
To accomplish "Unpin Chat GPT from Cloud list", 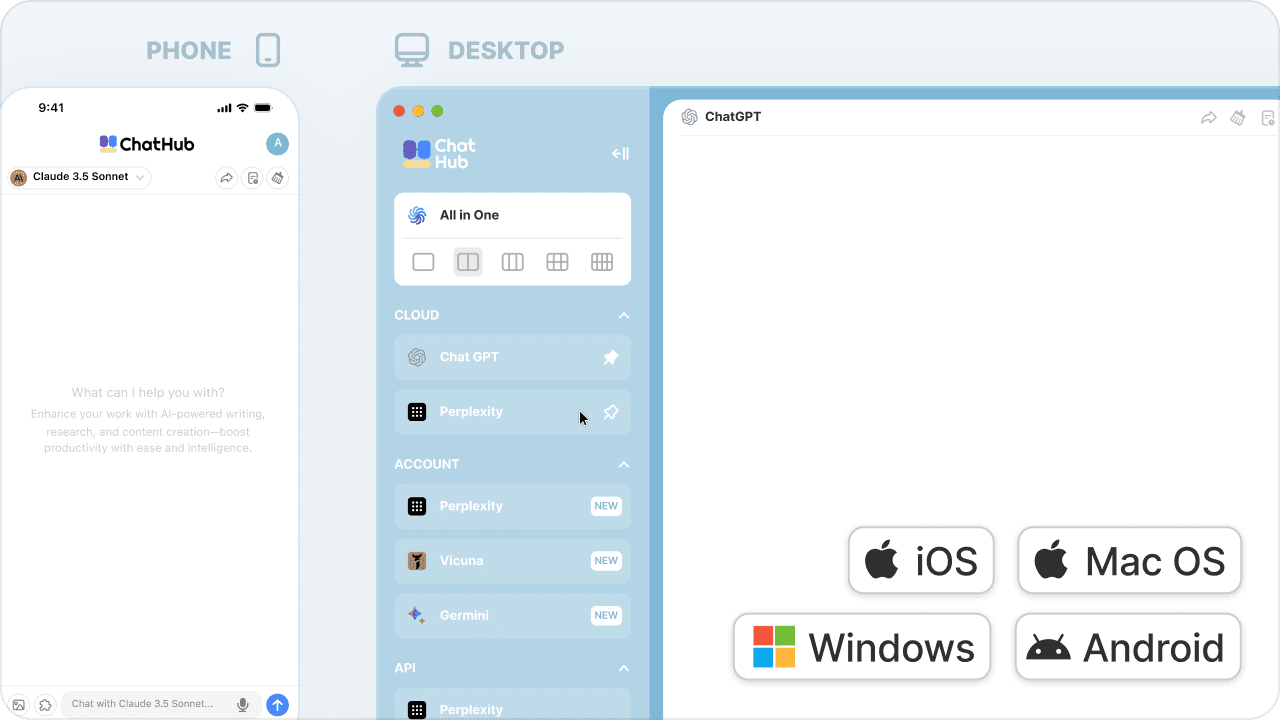I will pyautogui.click(x=610, y=357).
